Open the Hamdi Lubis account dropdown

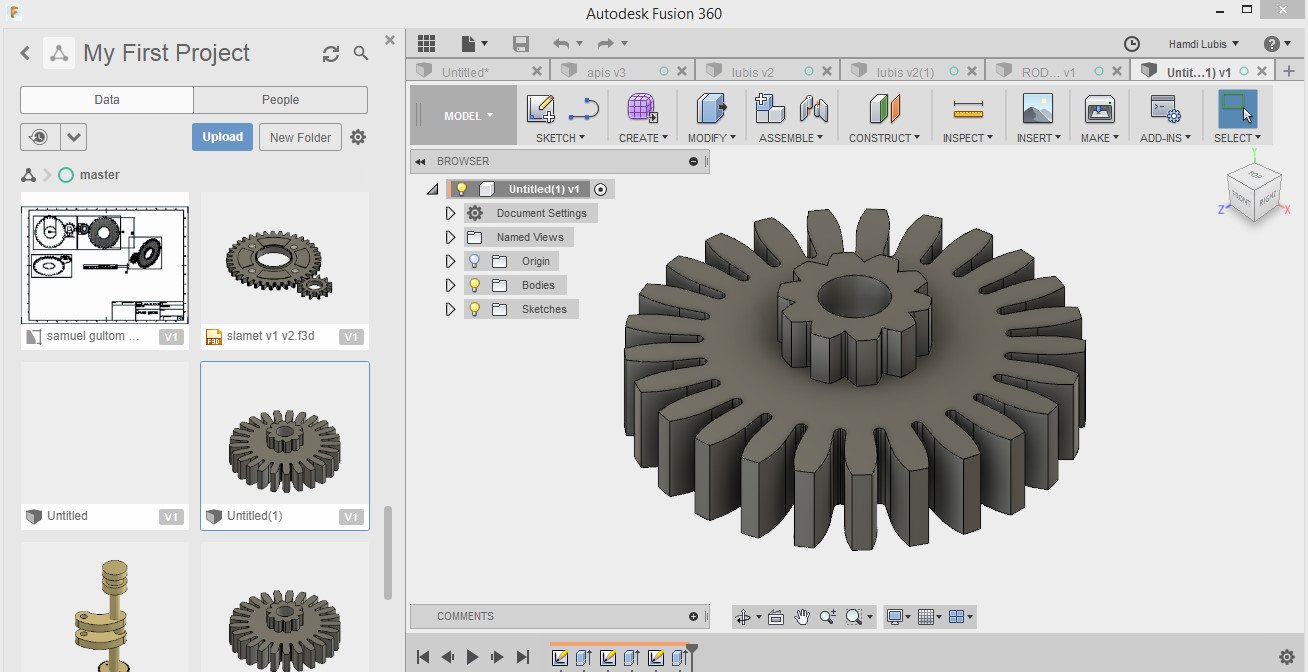pyautogui.click(x=1204, y=44)
